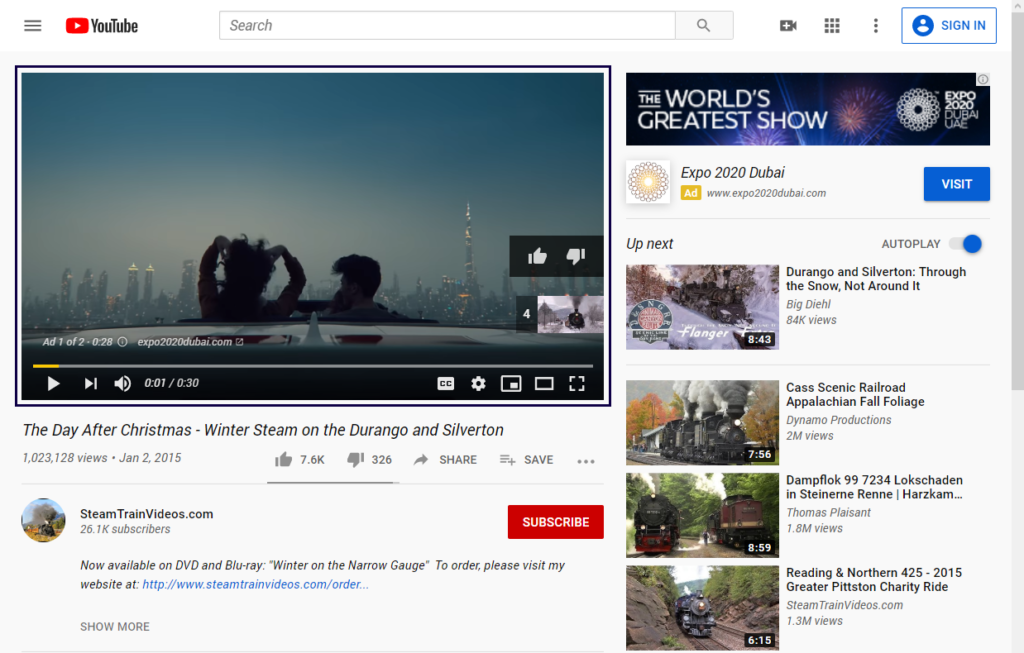Open the Expo 2020 Dubai ad title
1024x653 pixels.
click(733, 172)
